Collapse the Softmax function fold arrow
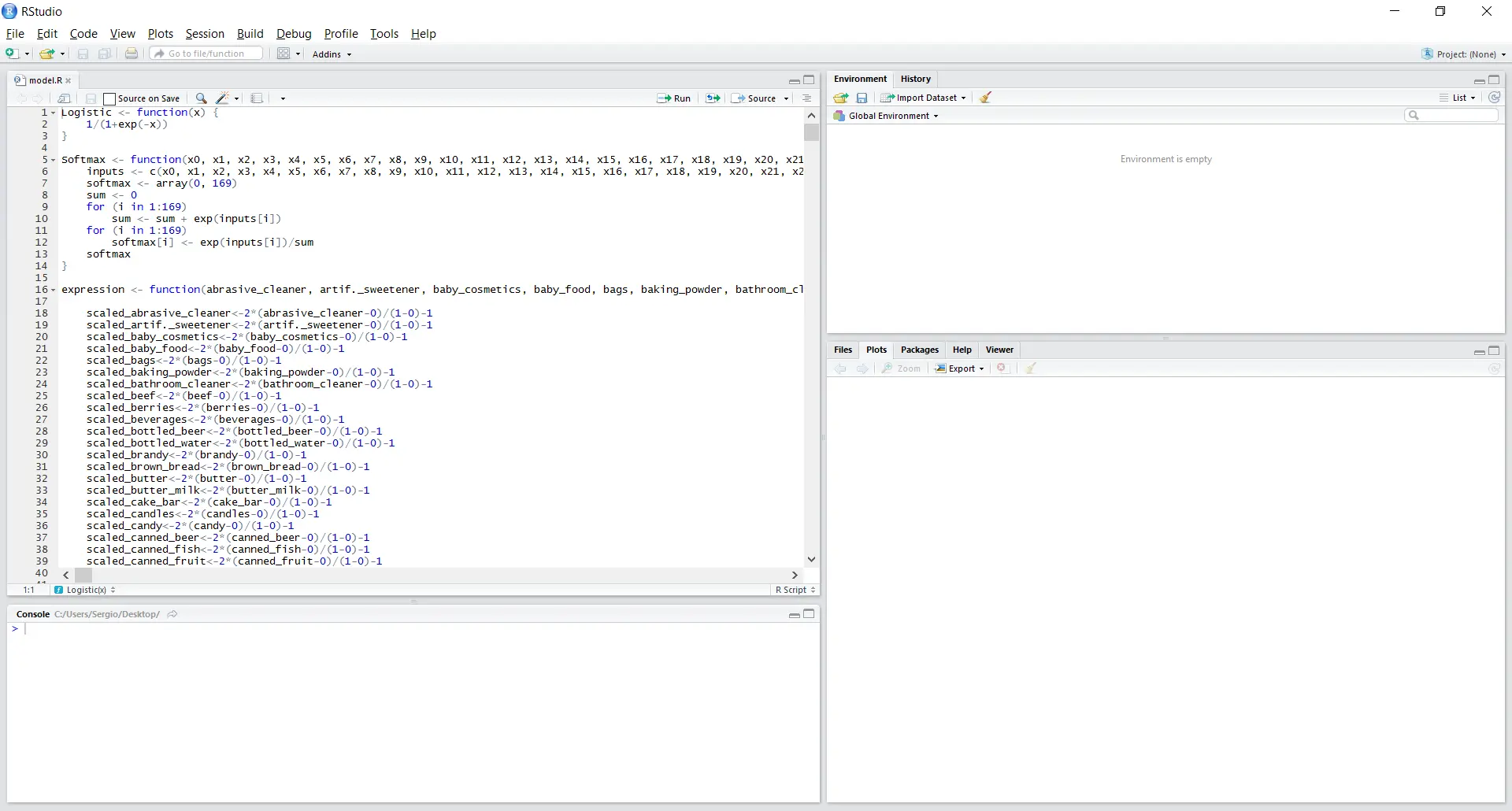 (x=54, y=160)
